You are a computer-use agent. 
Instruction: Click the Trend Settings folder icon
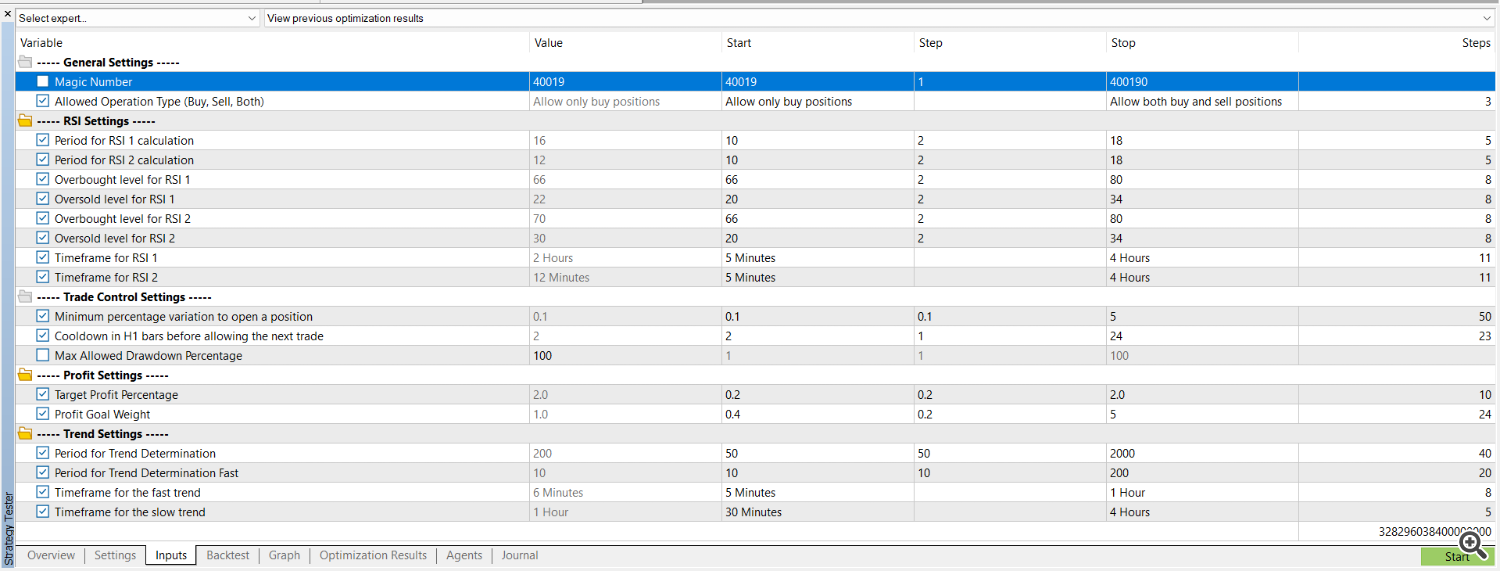click(25, 434)
